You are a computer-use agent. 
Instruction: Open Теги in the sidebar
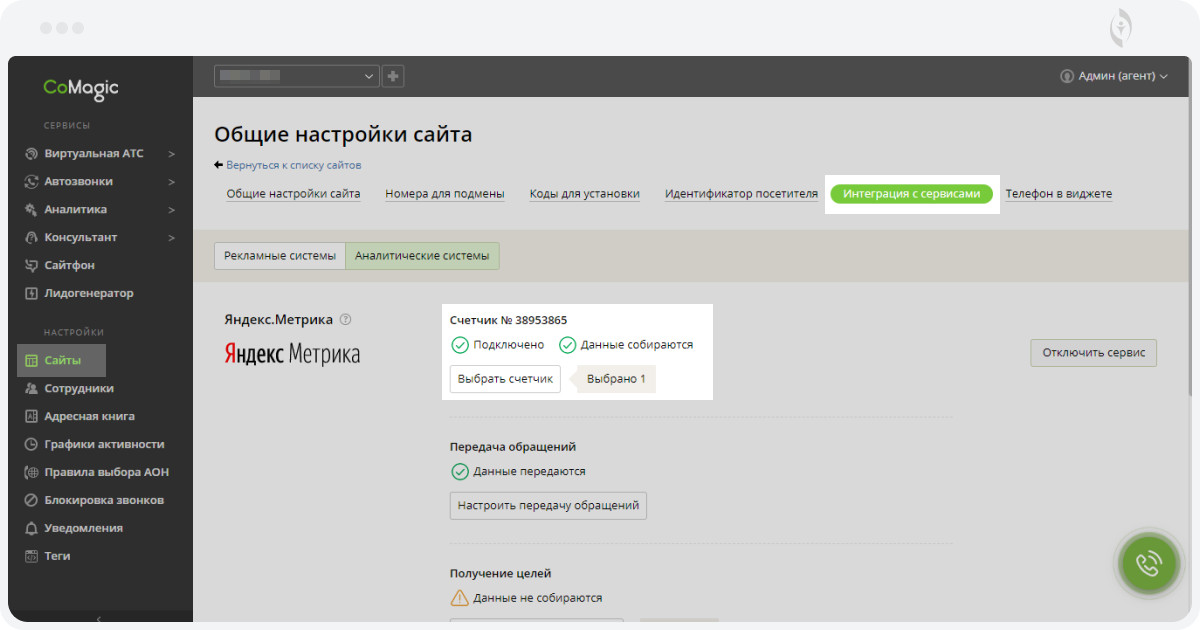point(57,556)
